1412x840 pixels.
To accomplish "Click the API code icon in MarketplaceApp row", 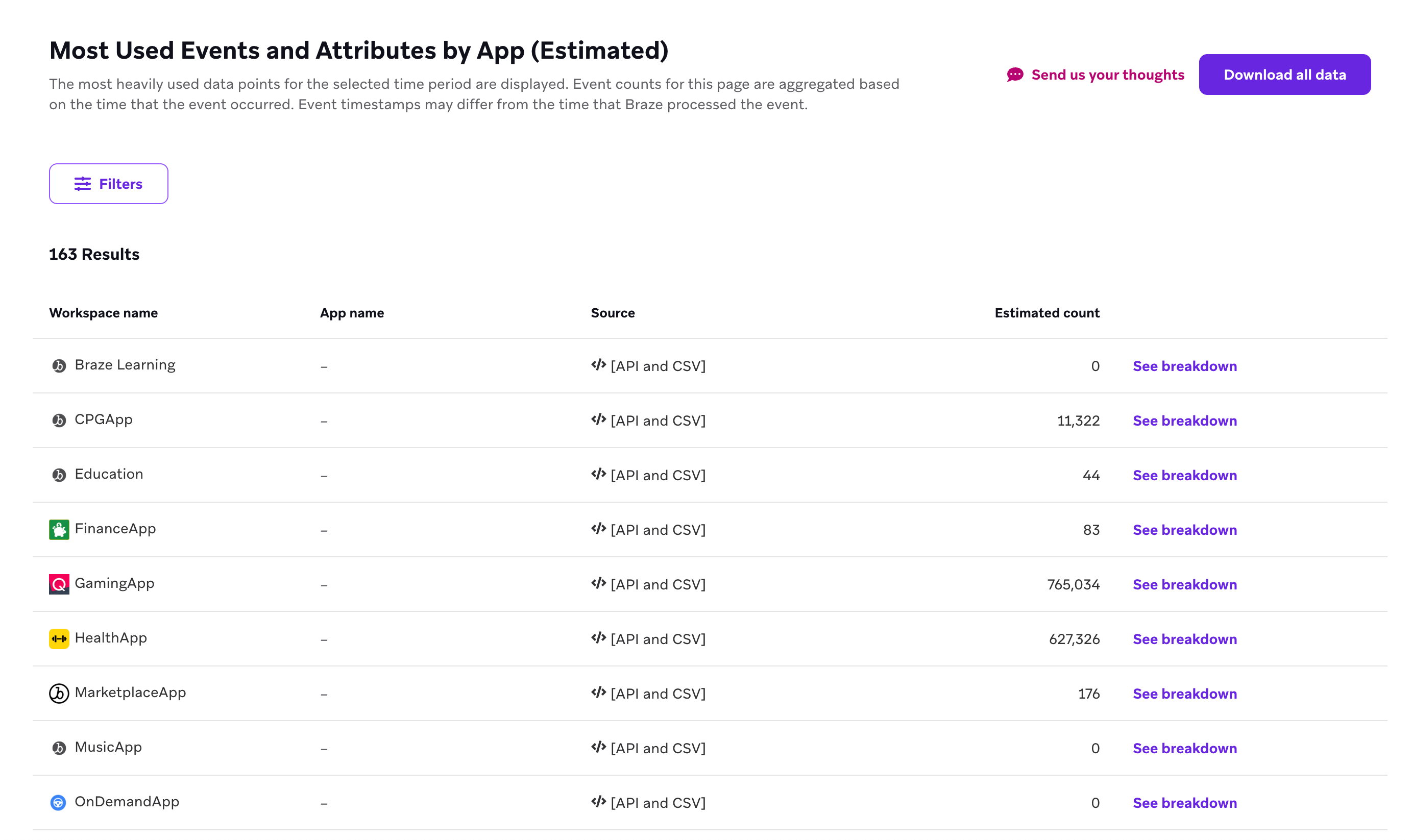I will pyautogui.click(x=598, y=691).
